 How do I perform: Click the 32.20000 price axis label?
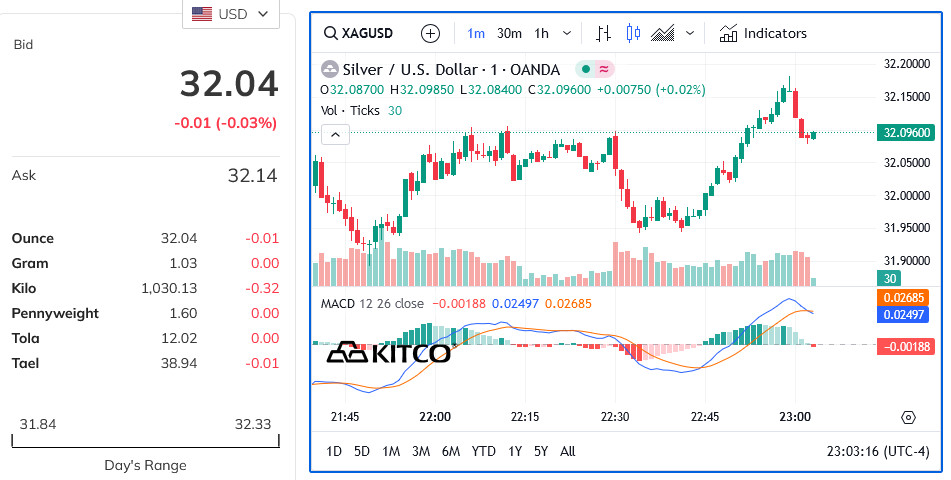pos(907,64)
